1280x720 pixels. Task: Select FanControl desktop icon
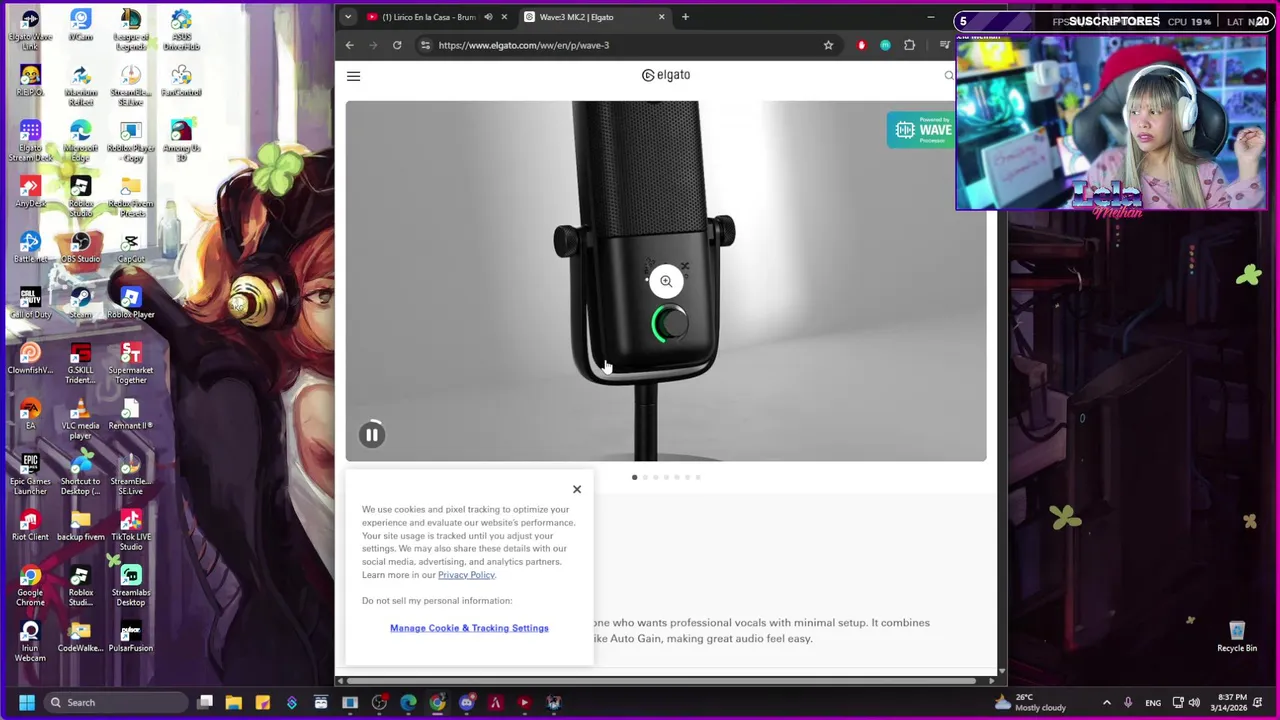(181, 81)
